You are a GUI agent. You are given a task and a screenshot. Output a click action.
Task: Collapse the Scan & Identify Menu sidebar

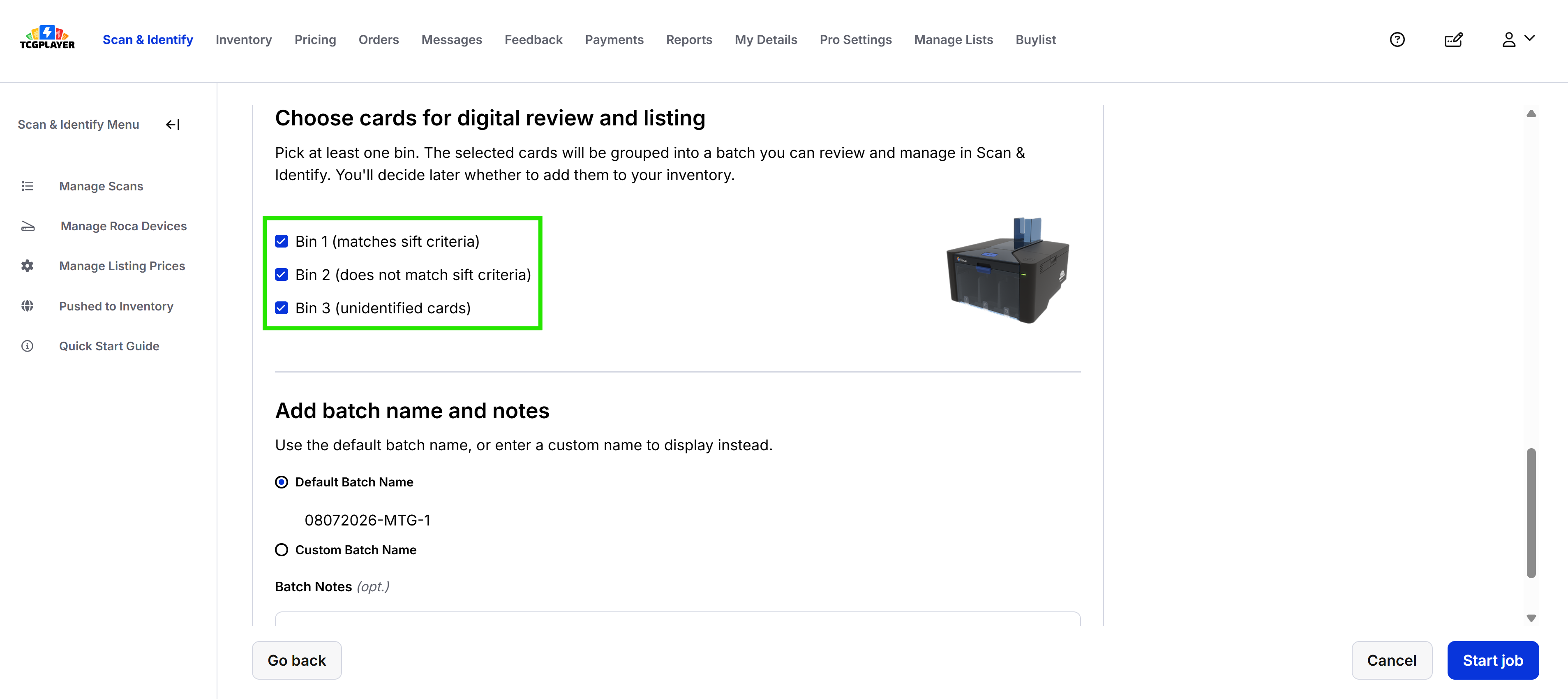click(173, 125)
